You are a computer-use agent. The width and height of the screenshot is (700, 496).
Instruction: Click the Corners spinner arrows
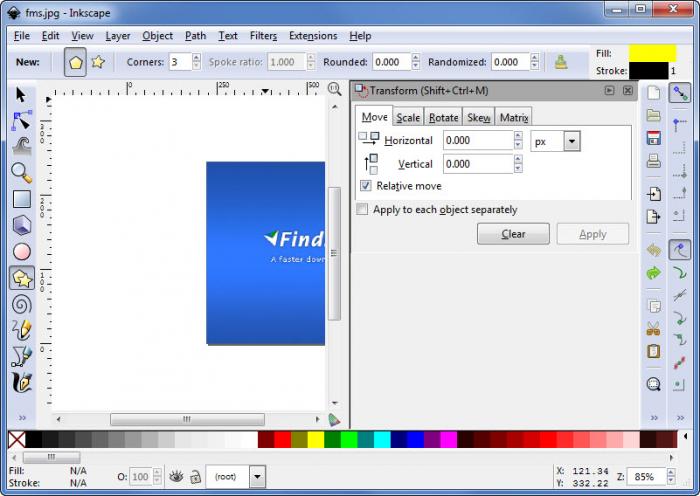click(x=196, y=62)
